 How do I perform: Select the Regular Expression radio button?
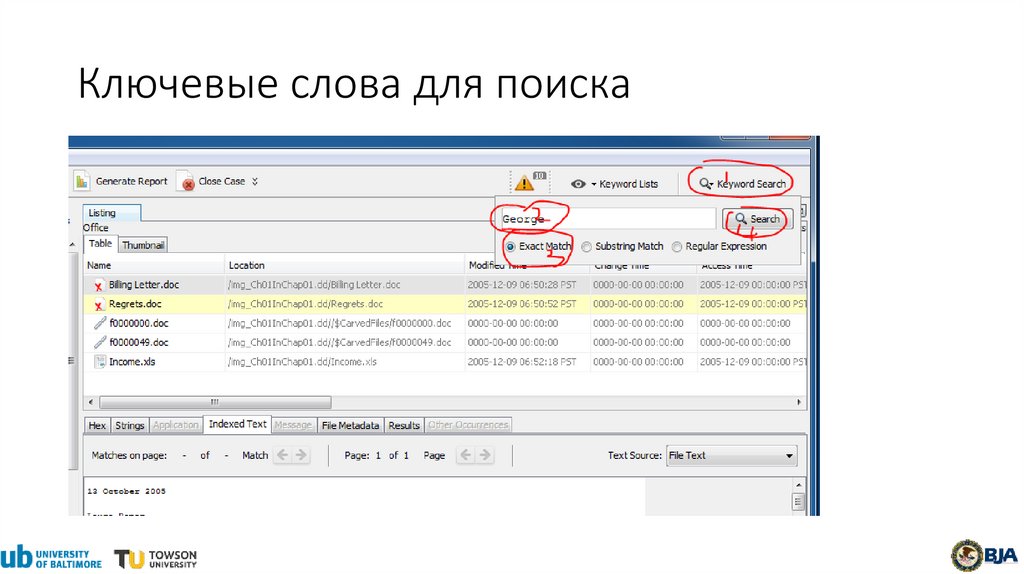point(677,247)
